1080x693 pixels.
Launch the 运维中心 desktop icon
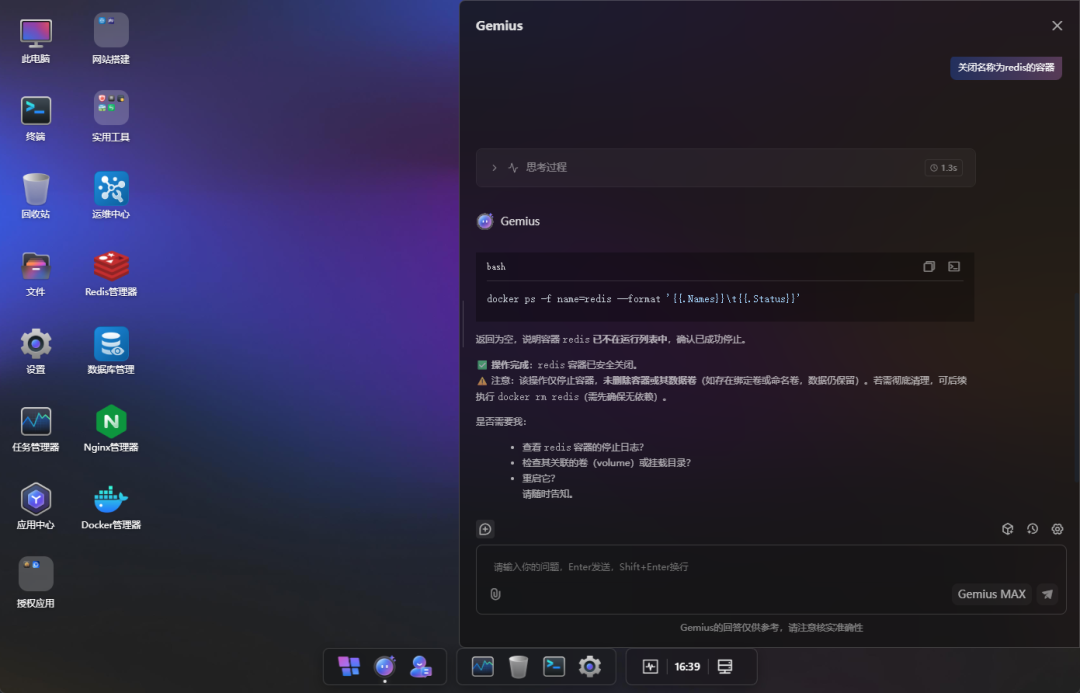(111, 196)
